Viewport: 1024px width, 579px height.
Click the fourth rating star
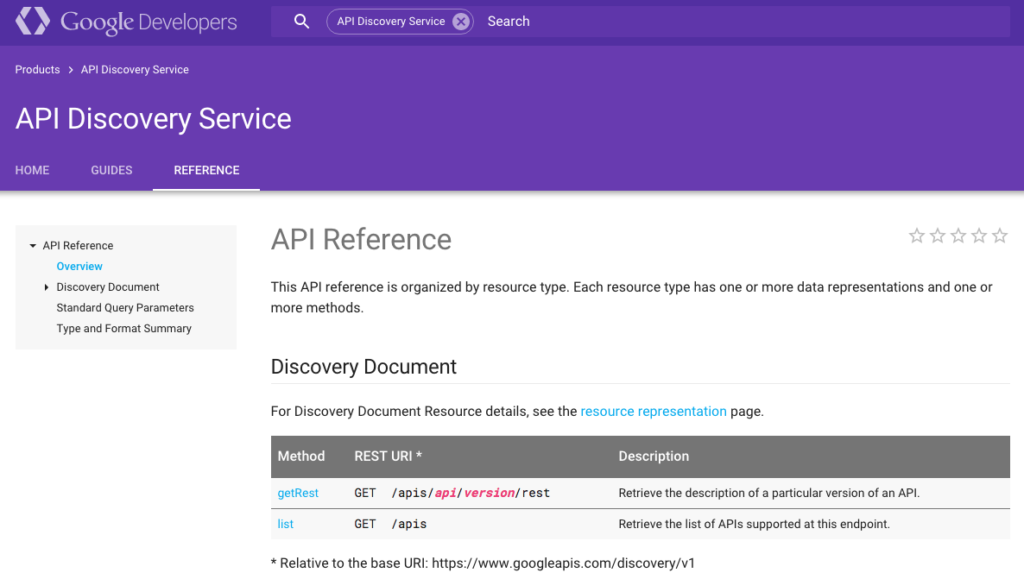pos(979,235)
